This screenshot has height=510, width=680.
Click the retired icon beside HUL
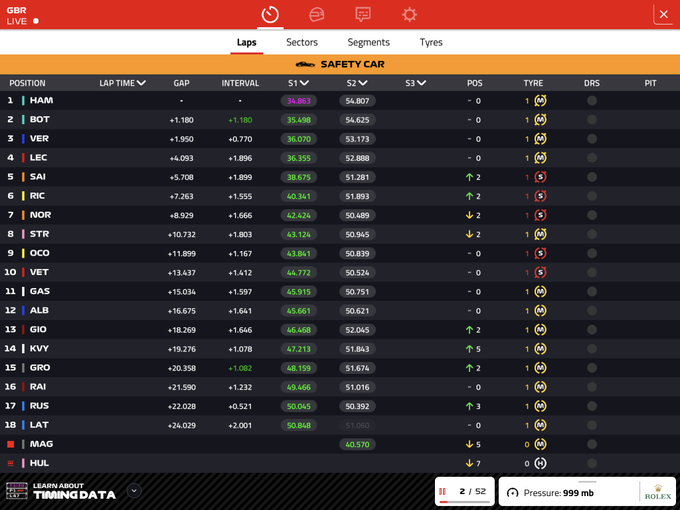[11, 463]
